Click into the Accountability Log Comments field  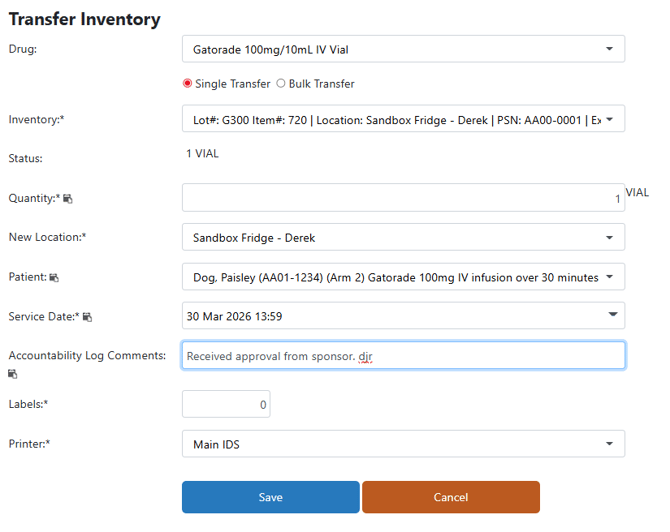pos(403,356)
